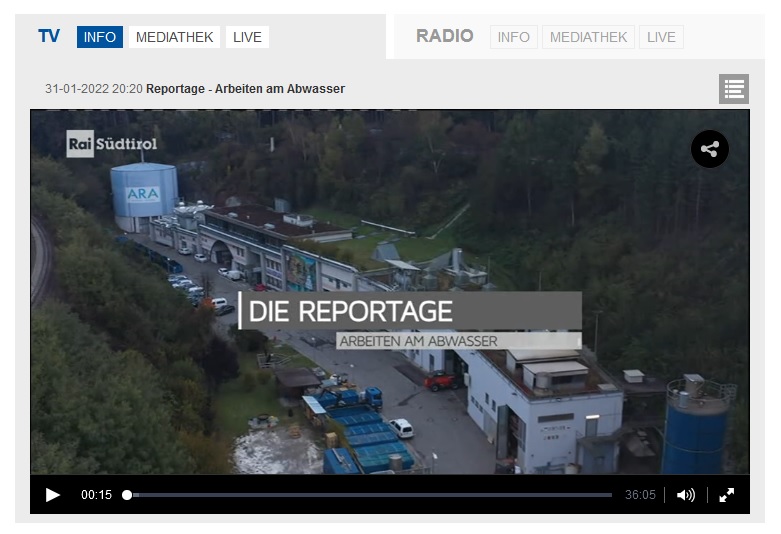Play the Reportage video
The width and height of the screenshot is (781, 534).
coord(53,495)
